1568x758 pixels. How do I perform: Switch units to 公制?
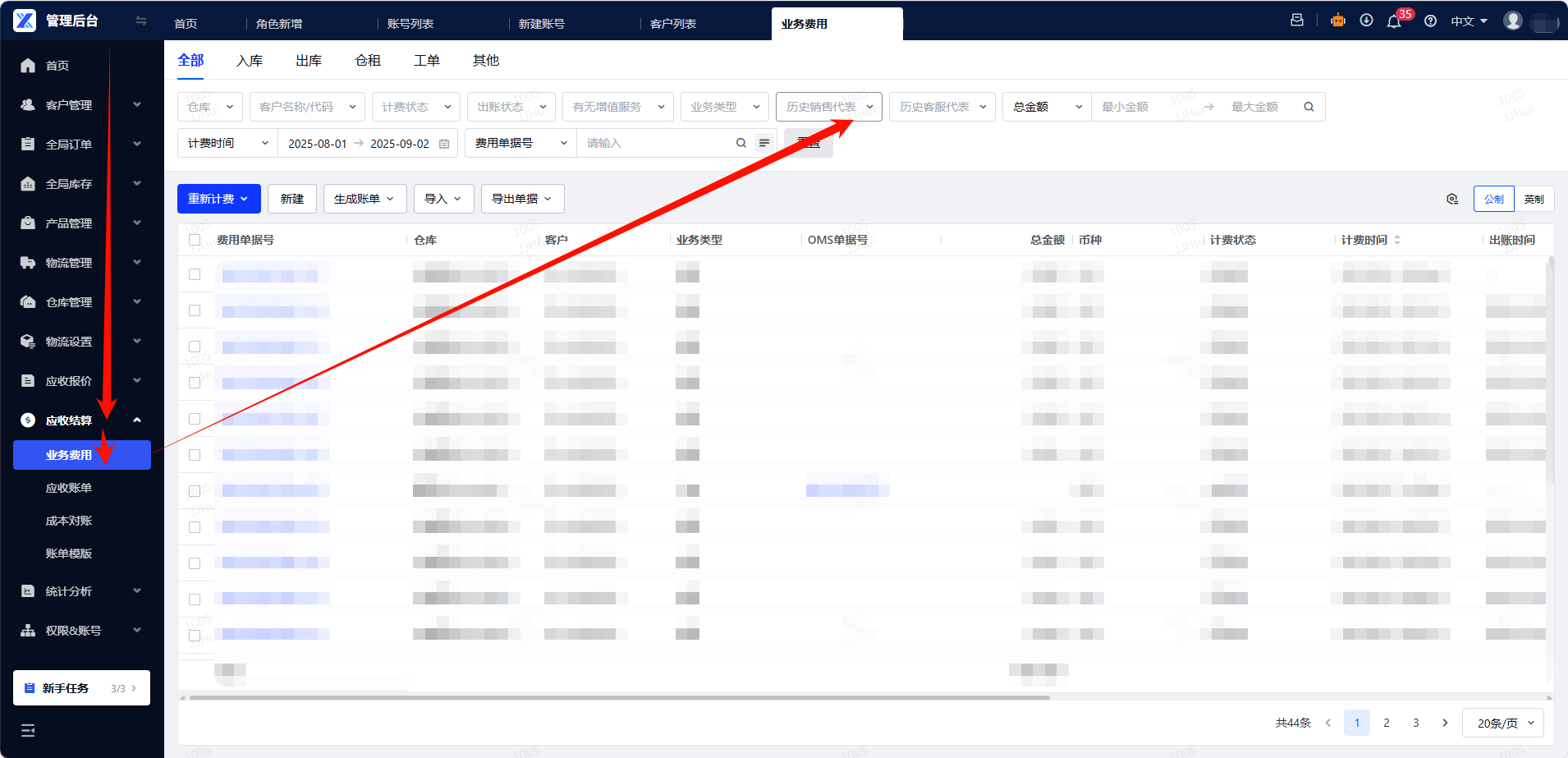click(x=1494, y=199)
